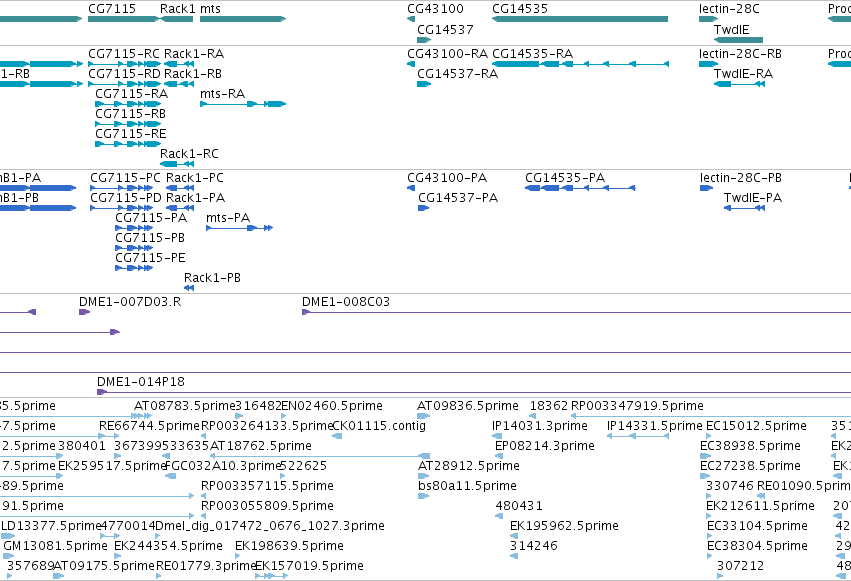Image resolution: width=851 pixels, height=581 pixels.
Task: Select the TwdlE-RA transcript label
Action: [743, 74]
